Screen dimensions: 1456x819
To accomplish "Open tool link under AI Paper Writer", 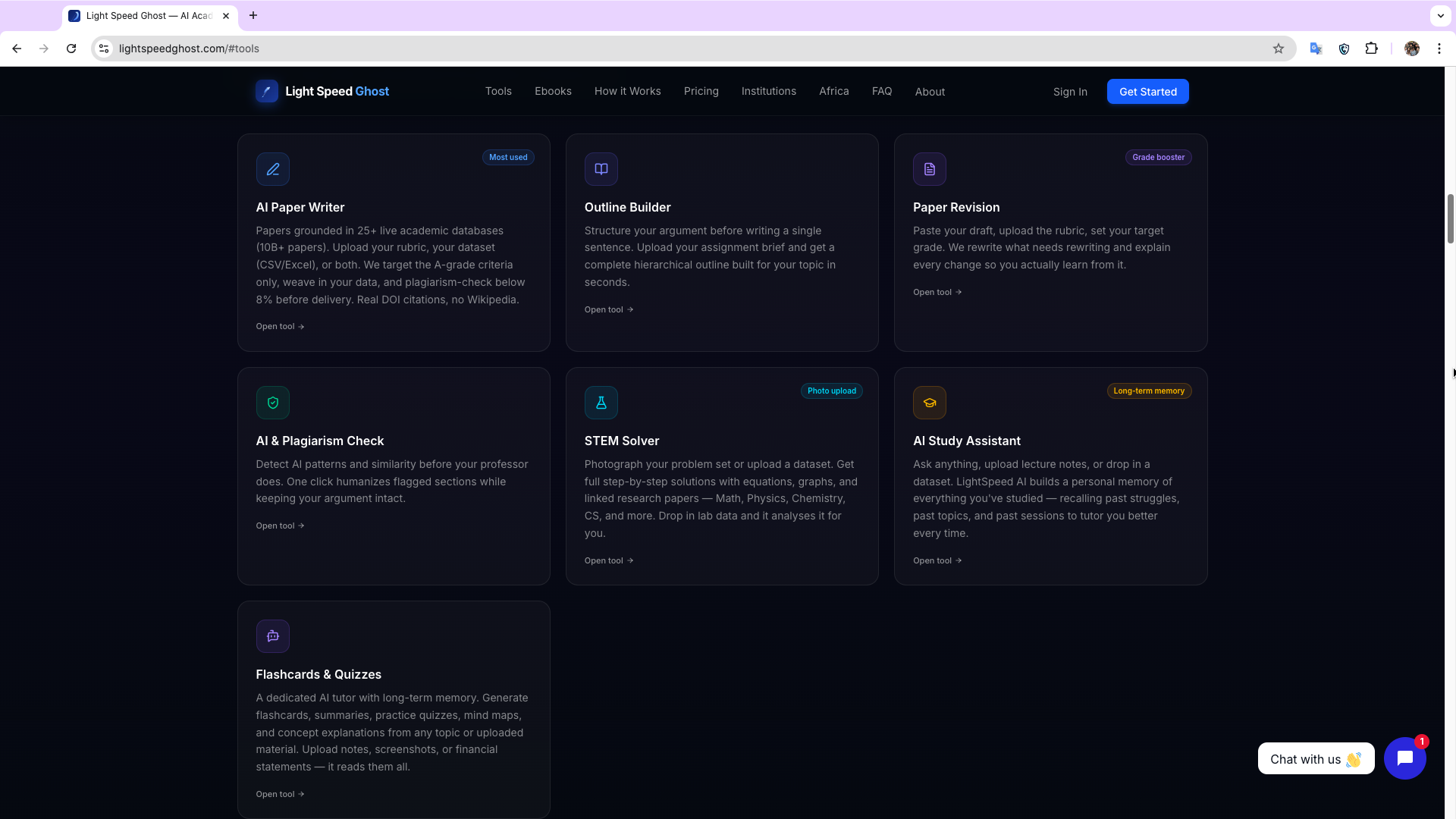I will 280,327.
